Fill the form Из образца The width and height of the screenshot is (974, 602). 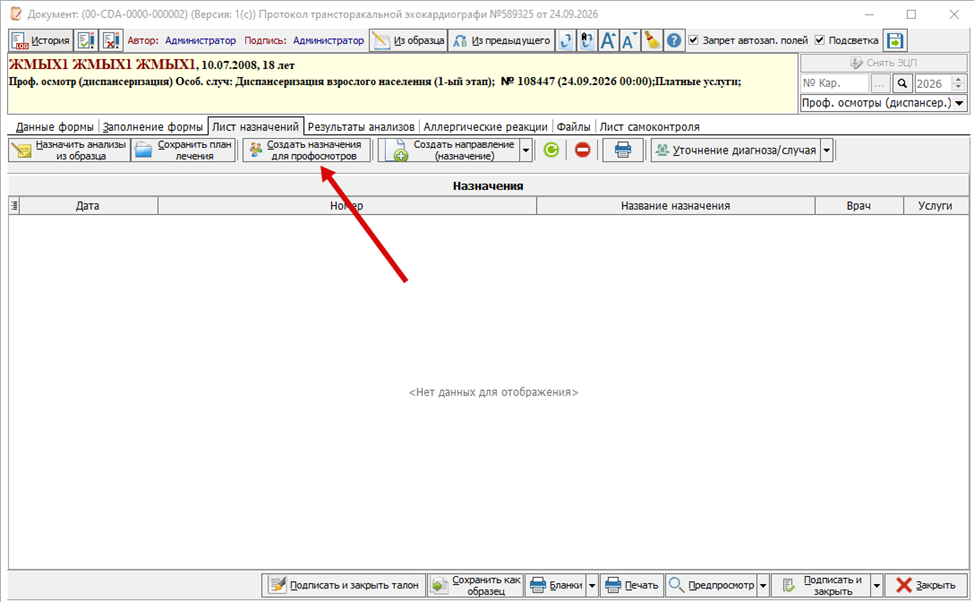pyautogui.click(x=409, y=41)
